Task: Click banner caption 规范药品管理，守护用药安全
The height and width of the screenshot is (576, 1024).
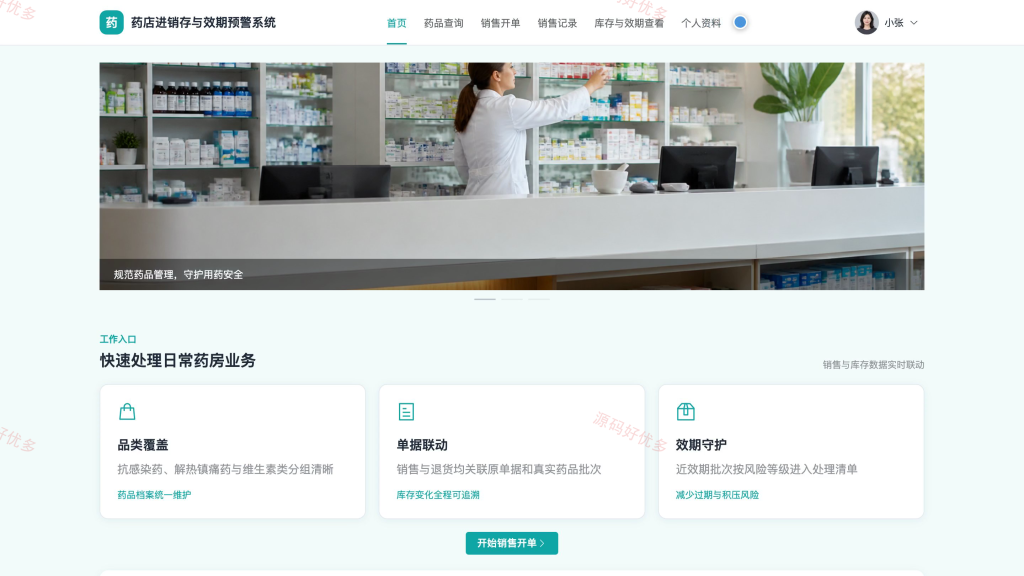Action: click(178, 274)
